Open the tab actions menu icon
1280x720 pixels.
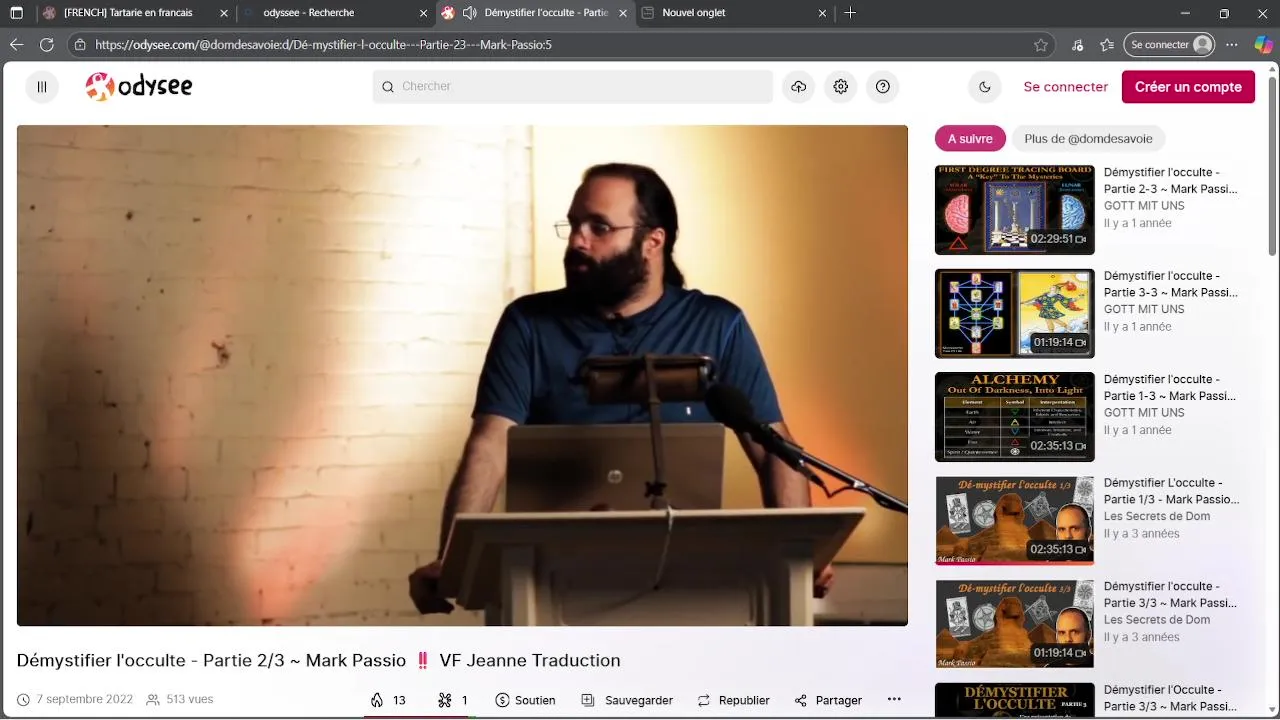tap(16, 13)
